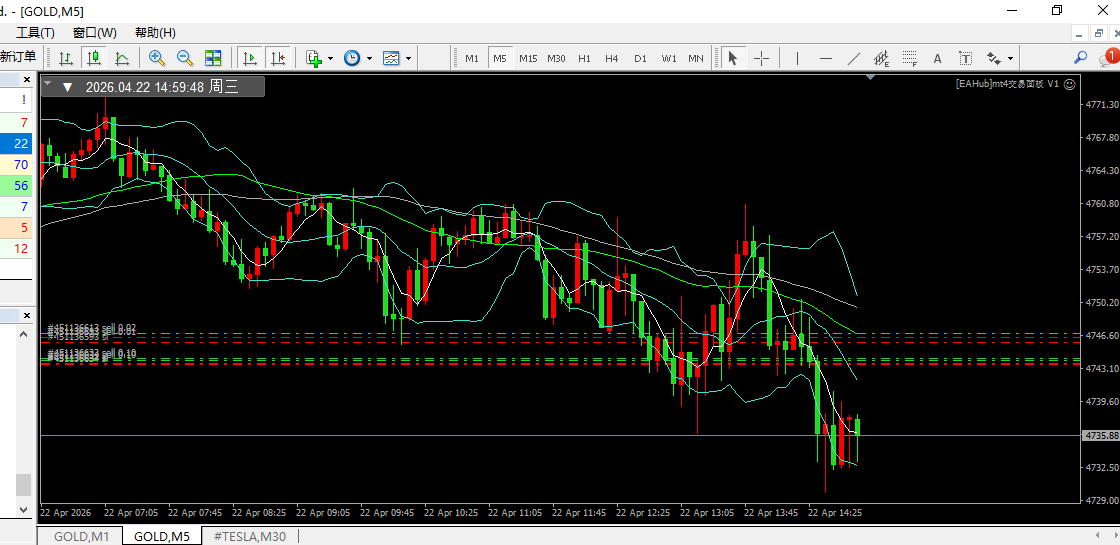
Task: Switch timeframe to M30
Action: (x=556, y=59)
